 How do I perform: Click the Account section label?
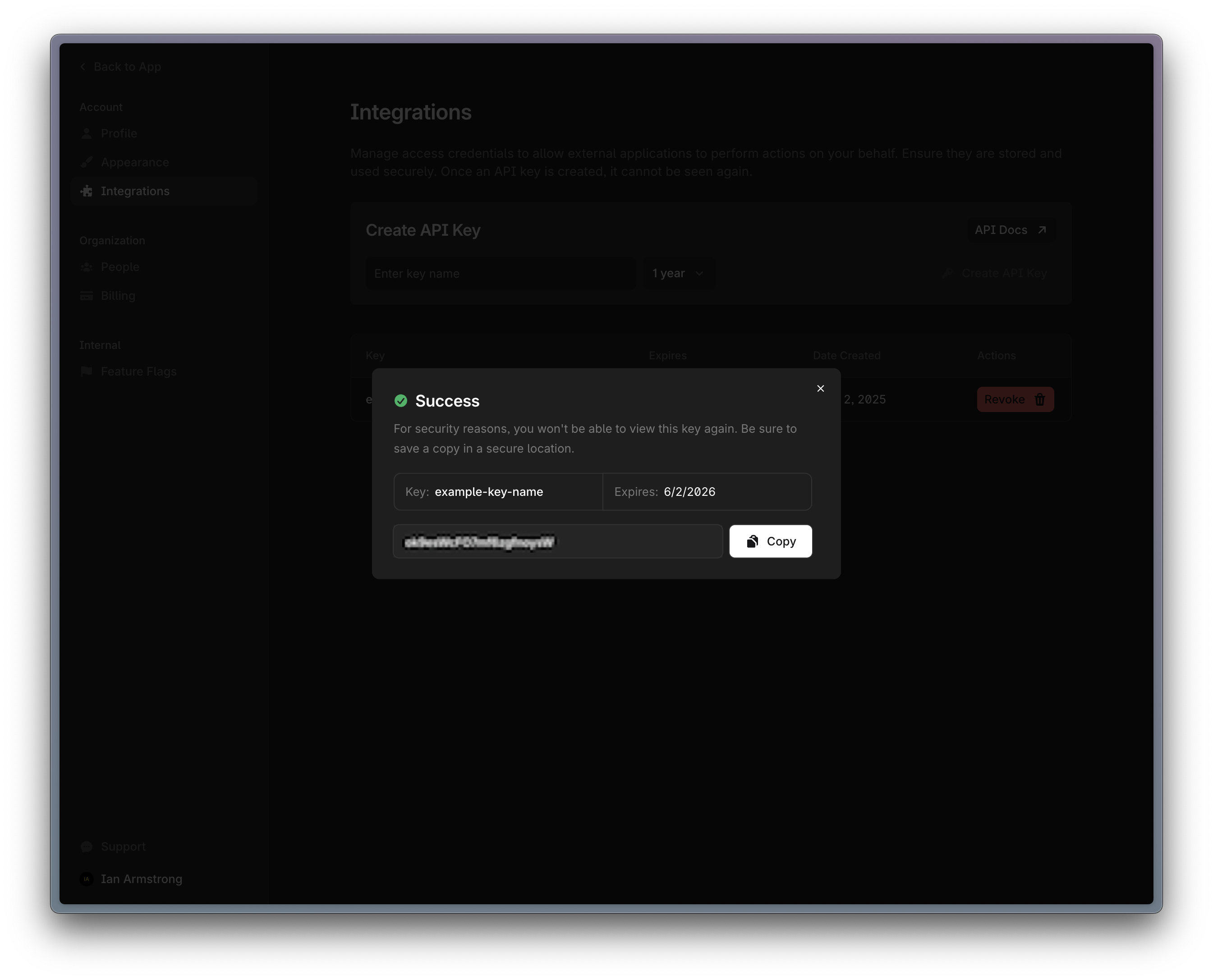(x=101, y=107)
